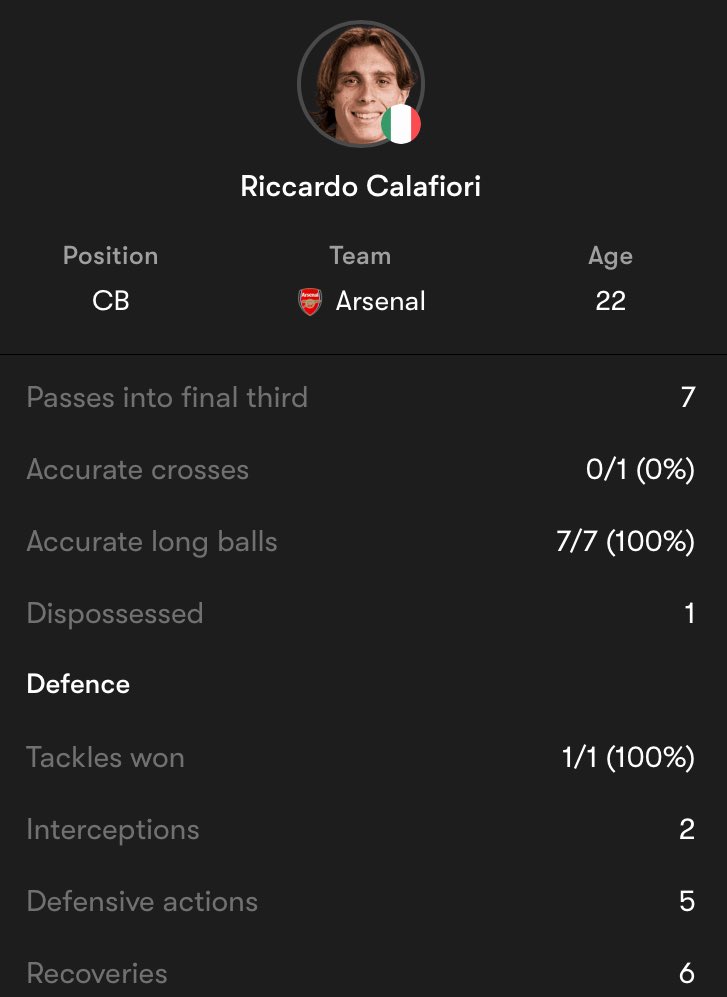Select the Dispossessed stat label
Screen dimensions: 727x997
pos(115,613)
